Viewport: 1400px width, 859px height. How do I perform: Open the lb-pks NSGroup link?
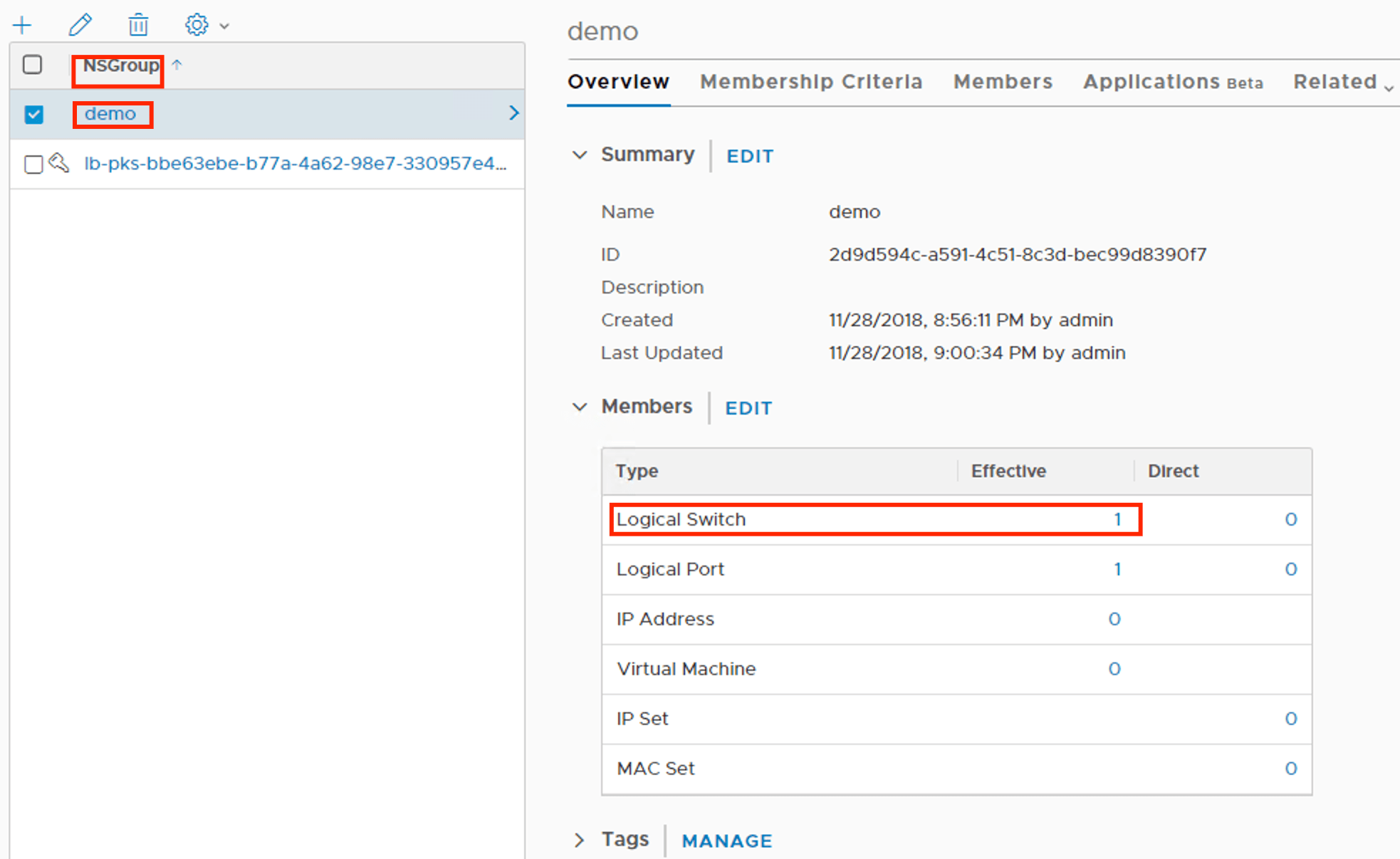tap(295, 163)
